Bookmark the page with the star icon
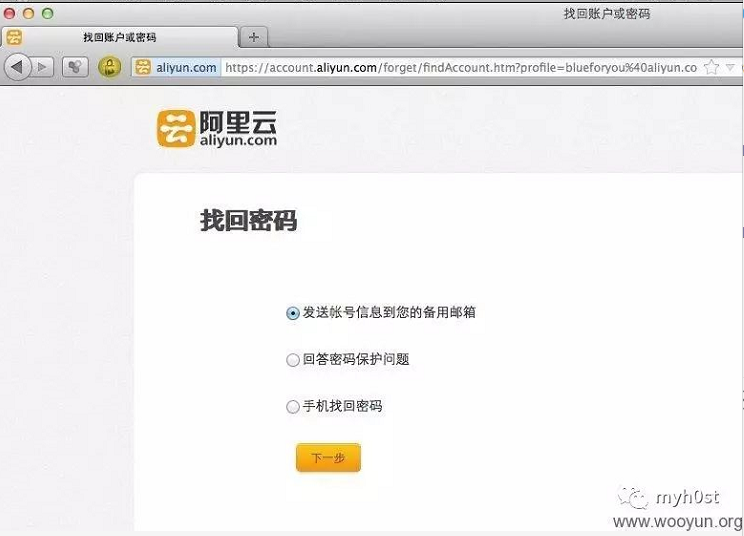Image resolution: width=744 pixels, height=536 pixels. [x=711, y=67]
